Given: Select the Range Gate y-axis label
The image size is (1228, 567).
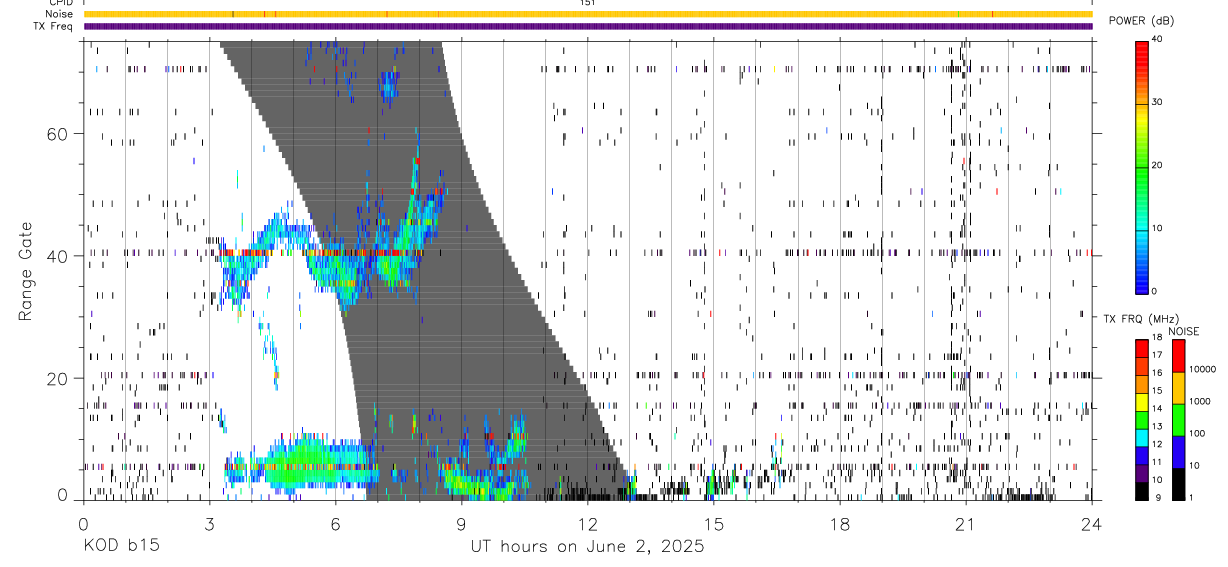Looking at the screenshot, I should [28, 270].
